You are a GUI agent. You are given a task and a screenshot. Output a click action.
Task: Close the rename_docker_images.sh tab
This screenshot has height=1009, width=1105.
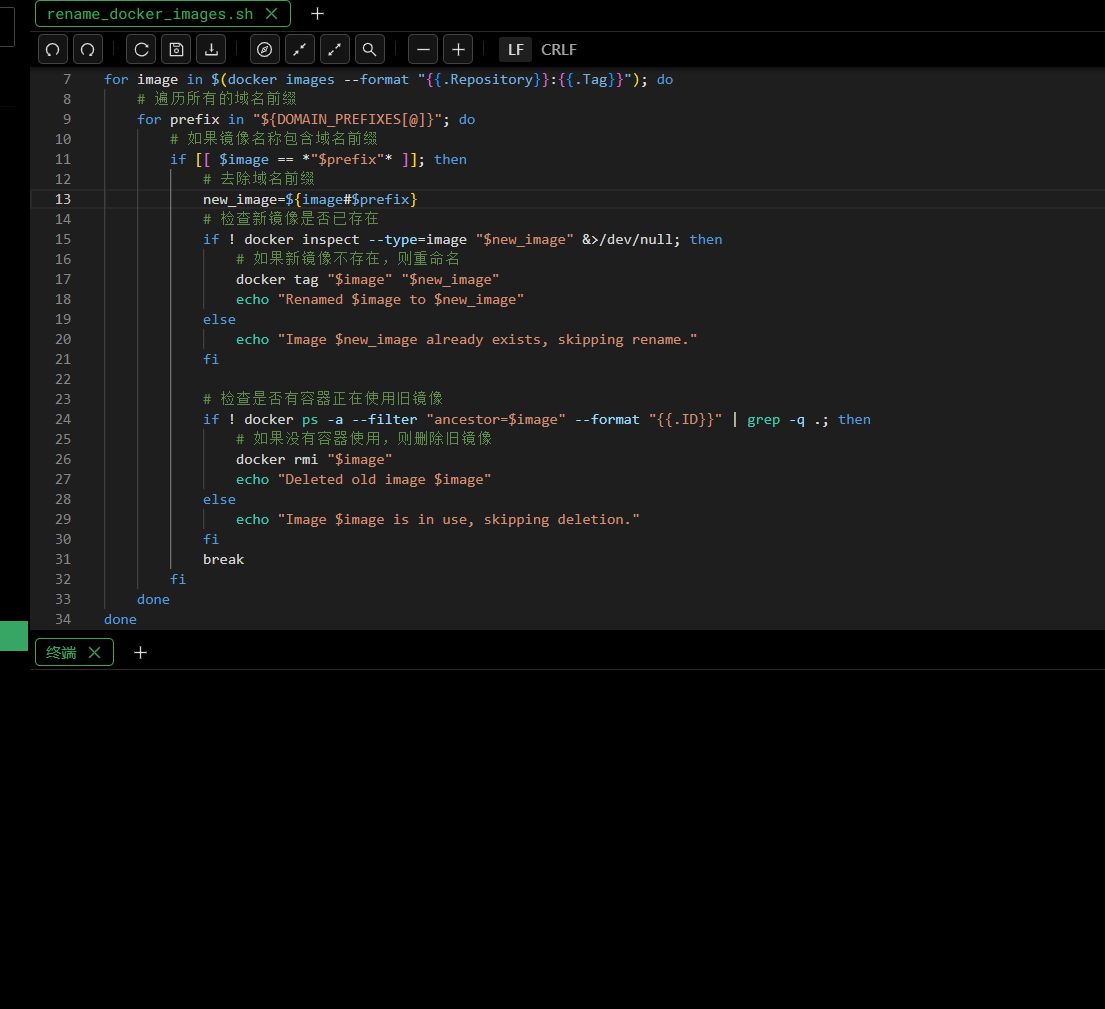(272, 14)
